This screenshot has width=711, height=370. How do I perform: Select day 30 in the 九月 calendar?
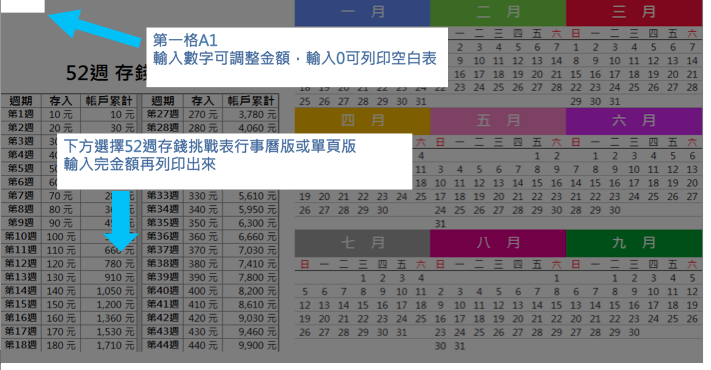click(634, 332)
